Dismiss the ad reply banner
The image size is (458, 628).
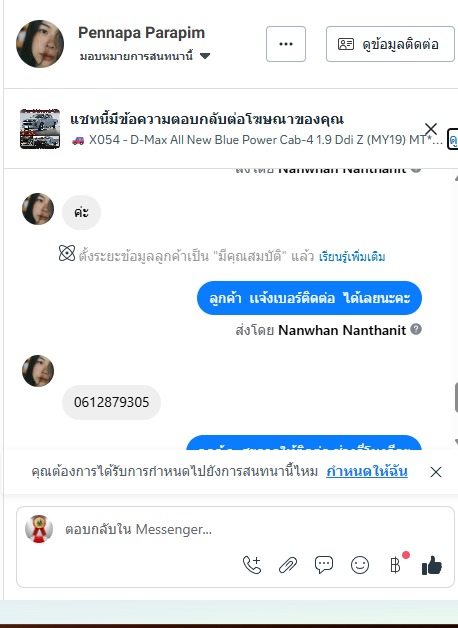(431, 129)
